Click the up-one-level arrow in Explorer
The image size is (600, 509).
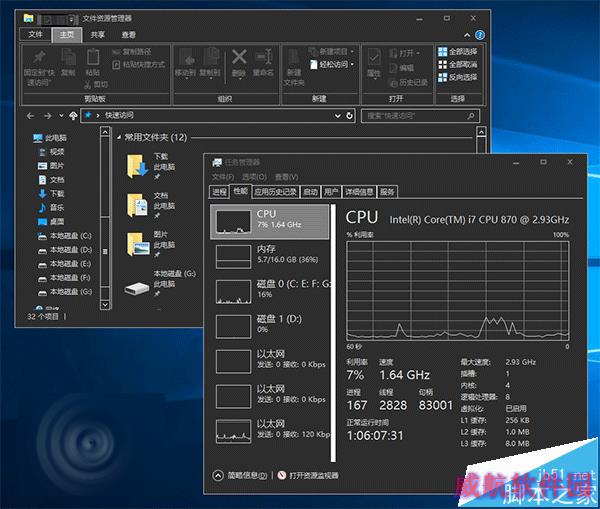point(73,116)
